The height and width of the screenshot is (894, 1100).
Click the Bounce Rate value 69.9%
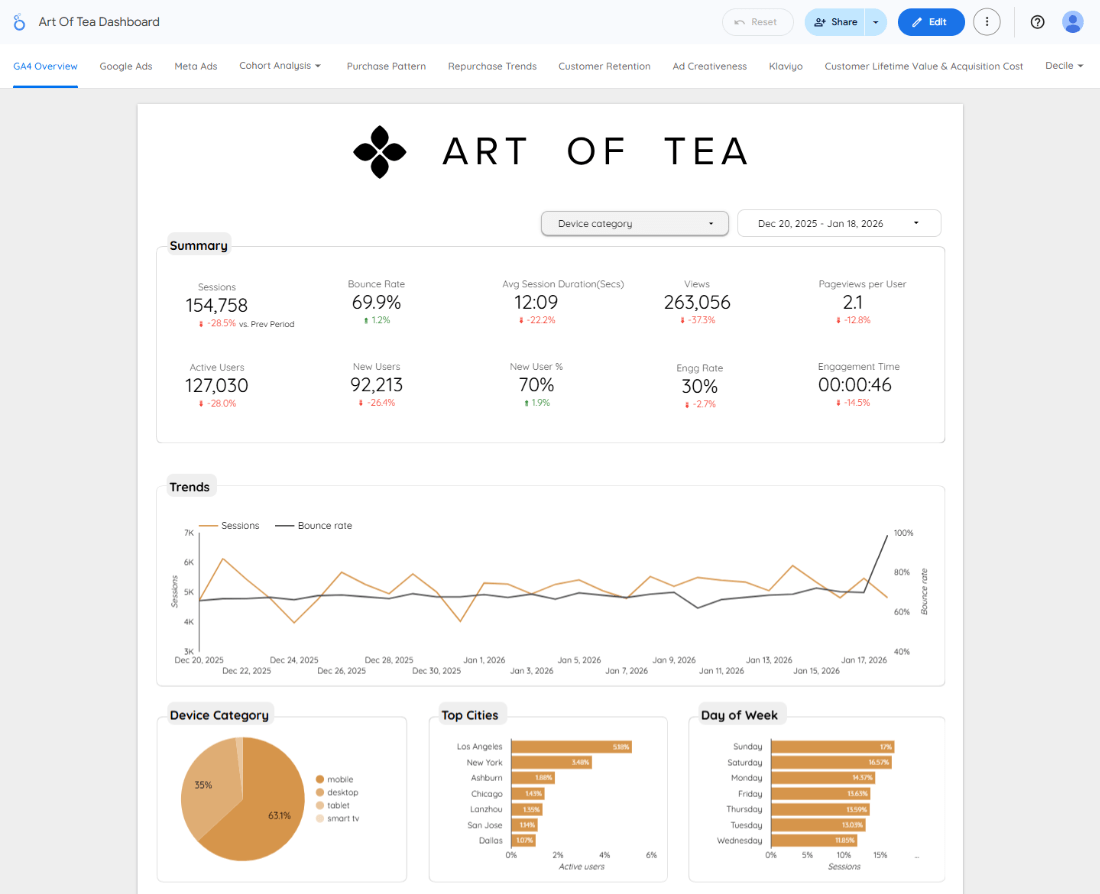click(377, 302)
